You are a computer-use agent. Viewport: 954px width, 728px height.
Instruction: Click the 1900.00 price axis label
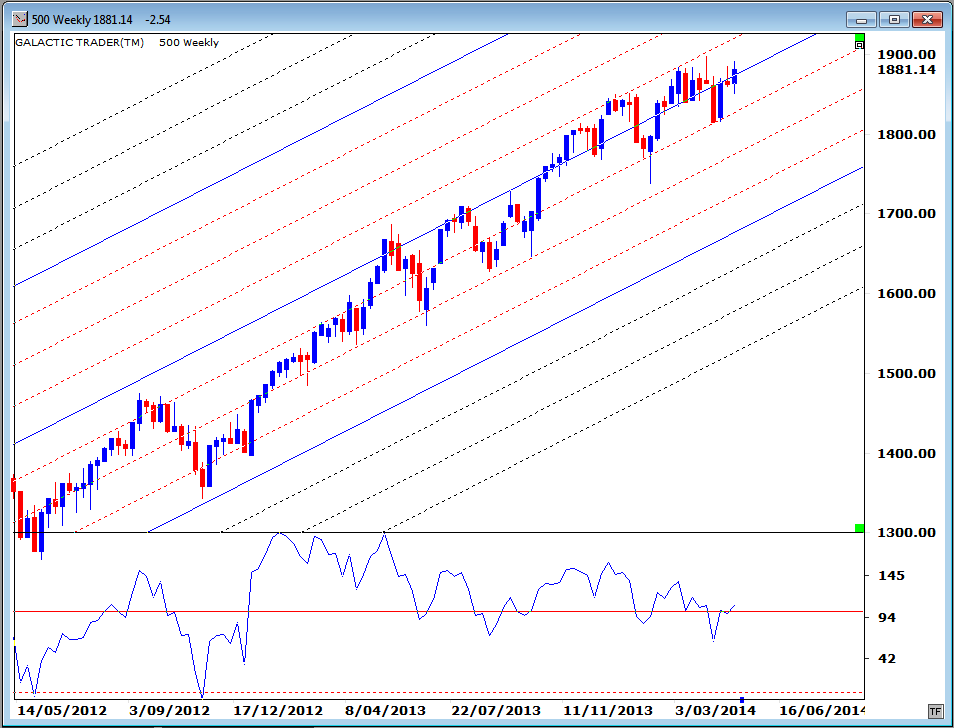click(x=907, y=55)
